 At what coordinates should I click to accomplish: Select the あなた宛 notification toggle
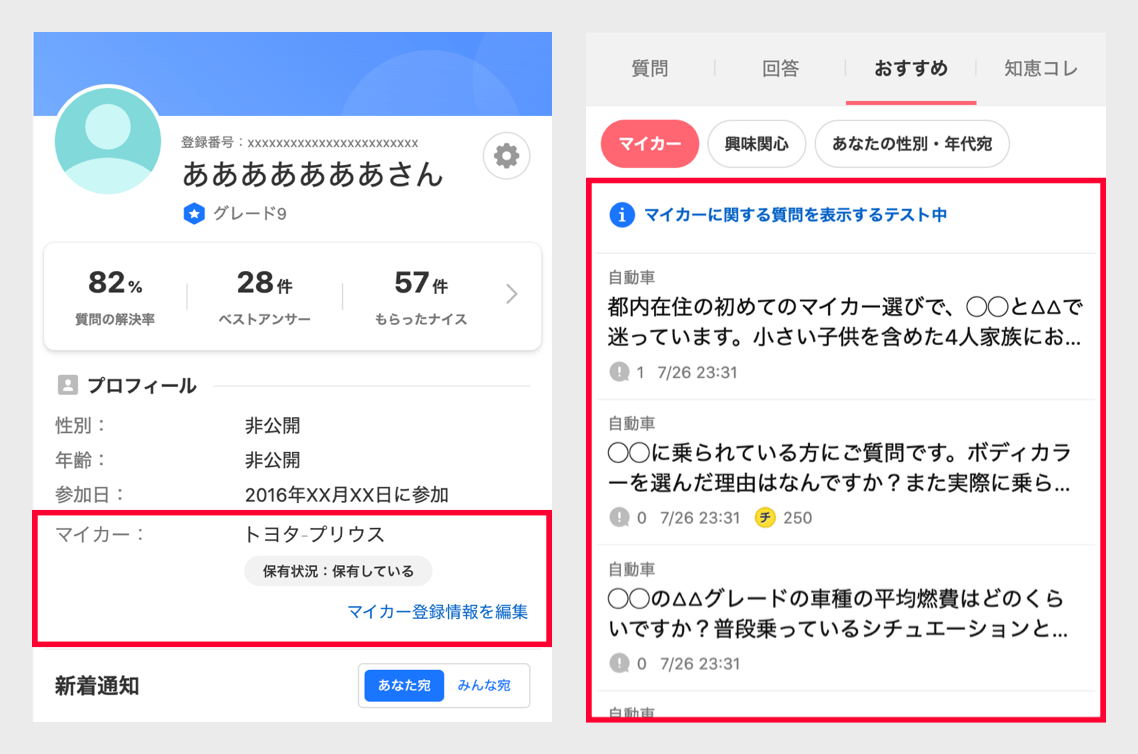point(404,685)
